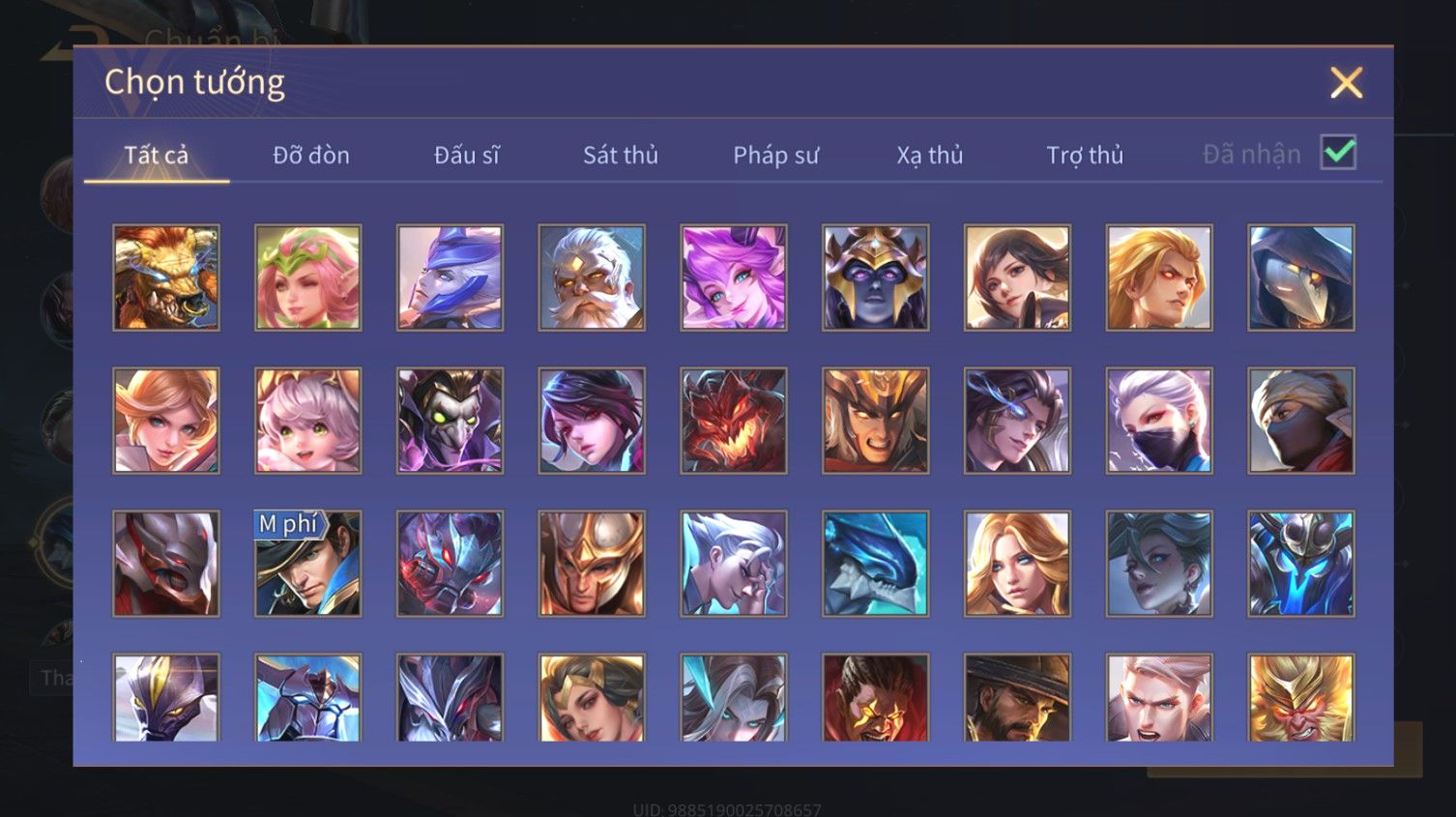The width and height of the screenshot is (1456, 817).
Task: Choose the pink-haired elf with green crown
Action: click(308, 278)
